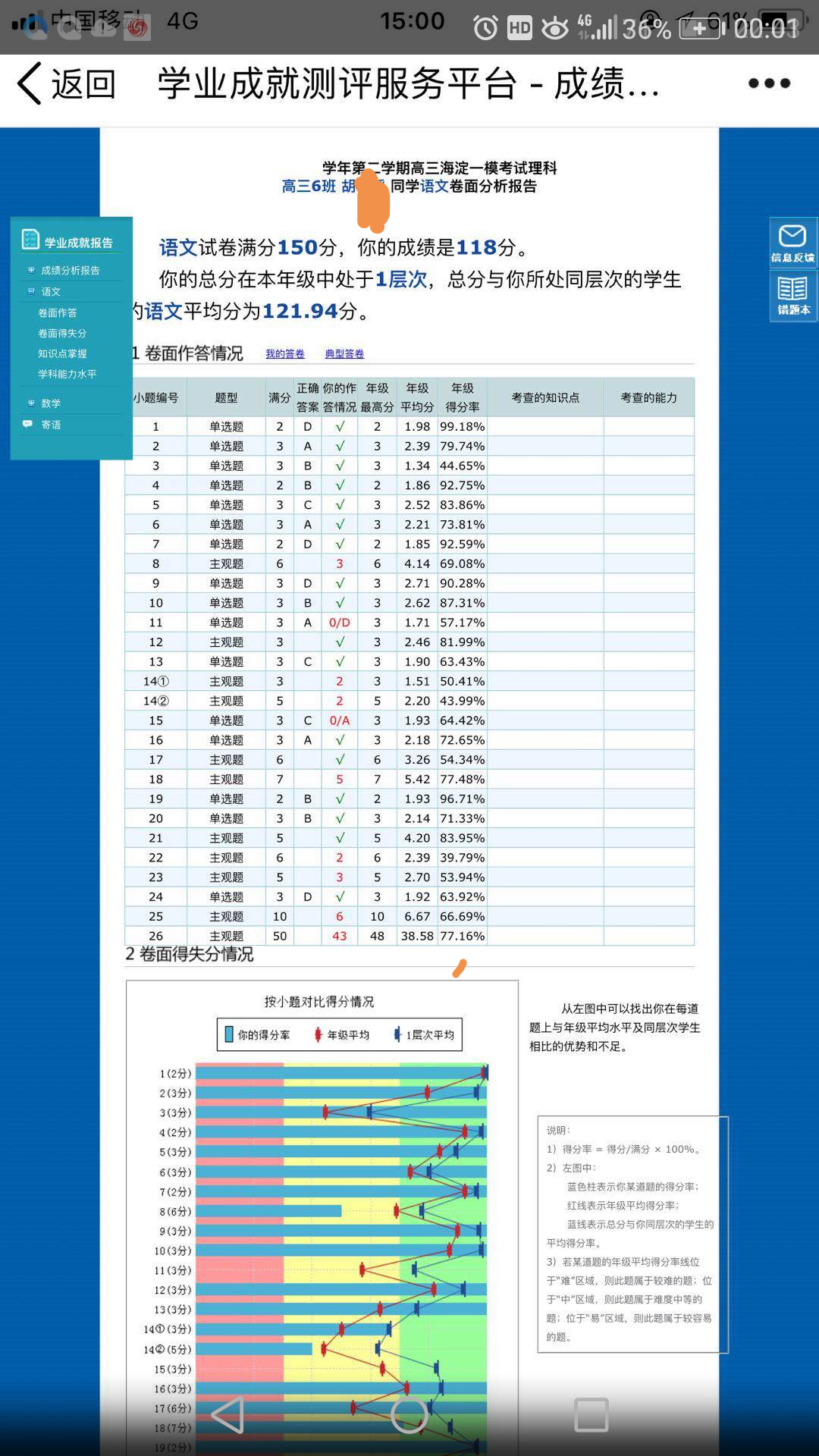The width and height of the screenshot is (819, 1456).
Task: Select 卷面作答 in the sidebar
Action: point(58,312)
